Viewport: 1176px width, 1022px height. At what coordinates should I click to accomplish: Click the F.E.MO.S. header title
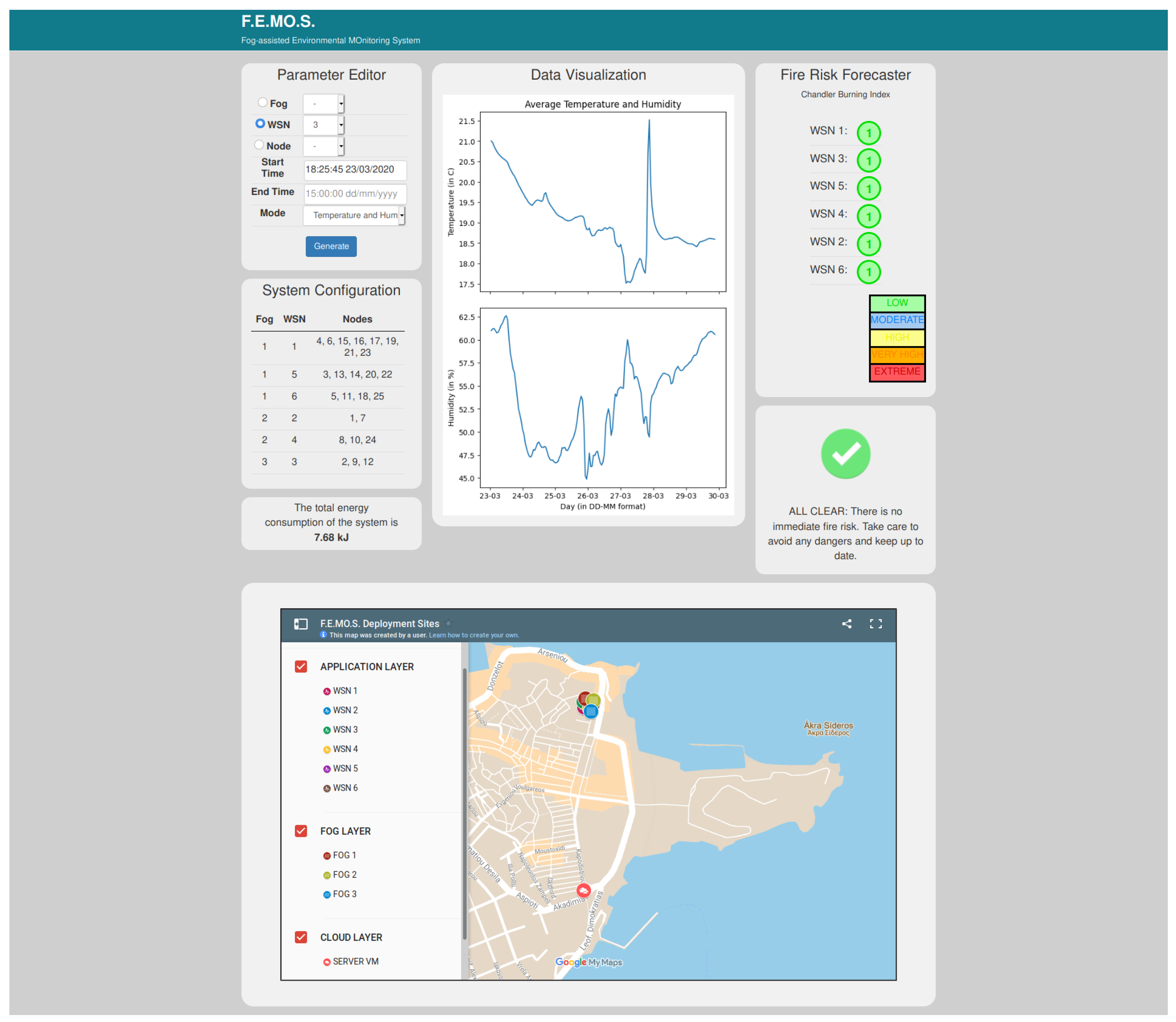pyautogui.click(x=278, y=22)
